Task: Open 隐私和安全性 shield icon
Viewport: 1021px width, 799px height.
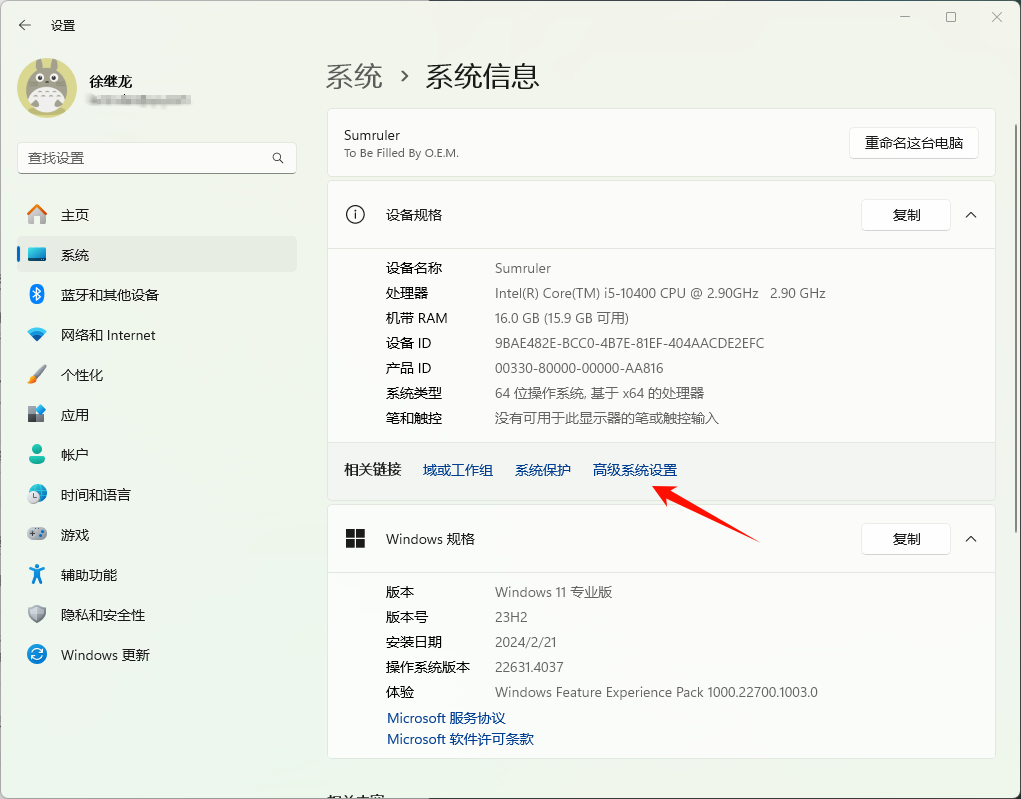Action: coord(37,614)
